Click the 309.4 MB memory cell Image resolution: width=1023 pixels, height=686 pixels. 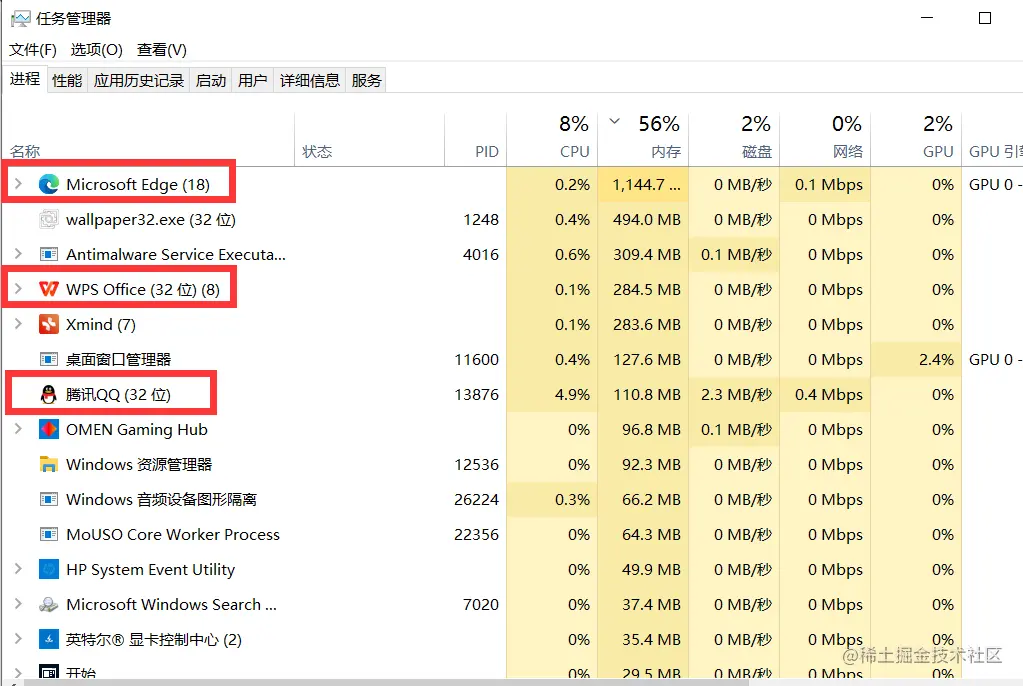pos(643,255)
